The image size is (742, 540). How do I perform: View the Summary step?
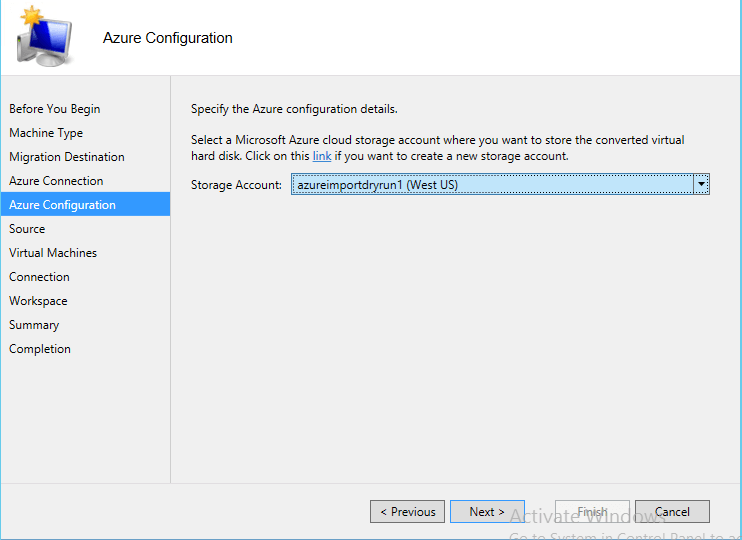tap(34, 325)
